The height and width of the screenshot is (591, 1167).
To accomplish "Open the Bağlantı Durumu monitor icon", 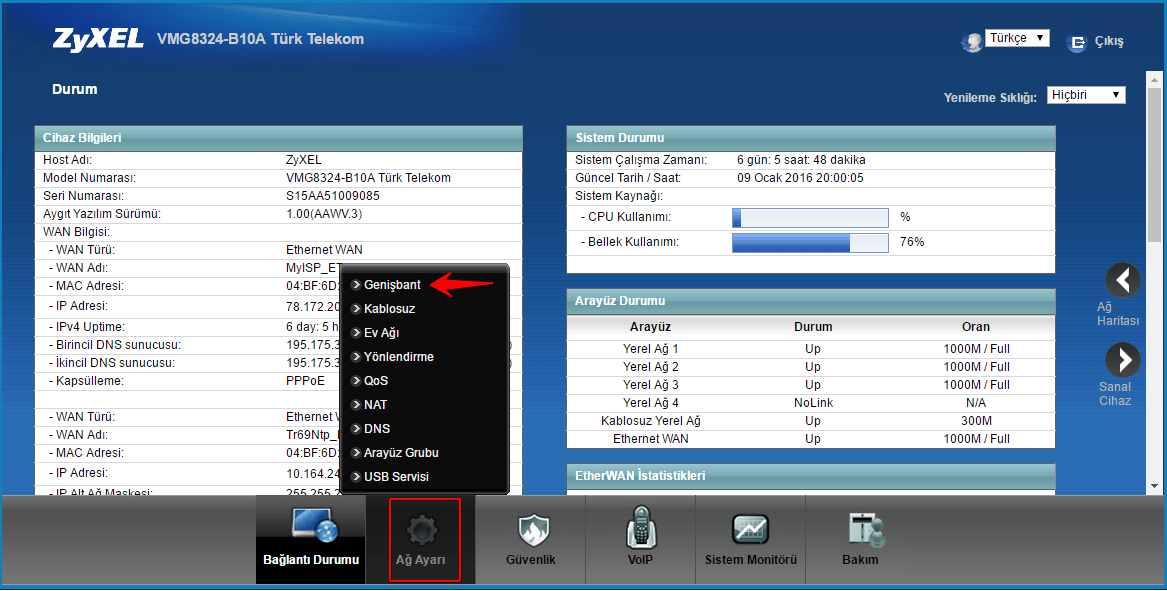I will 310,527.
